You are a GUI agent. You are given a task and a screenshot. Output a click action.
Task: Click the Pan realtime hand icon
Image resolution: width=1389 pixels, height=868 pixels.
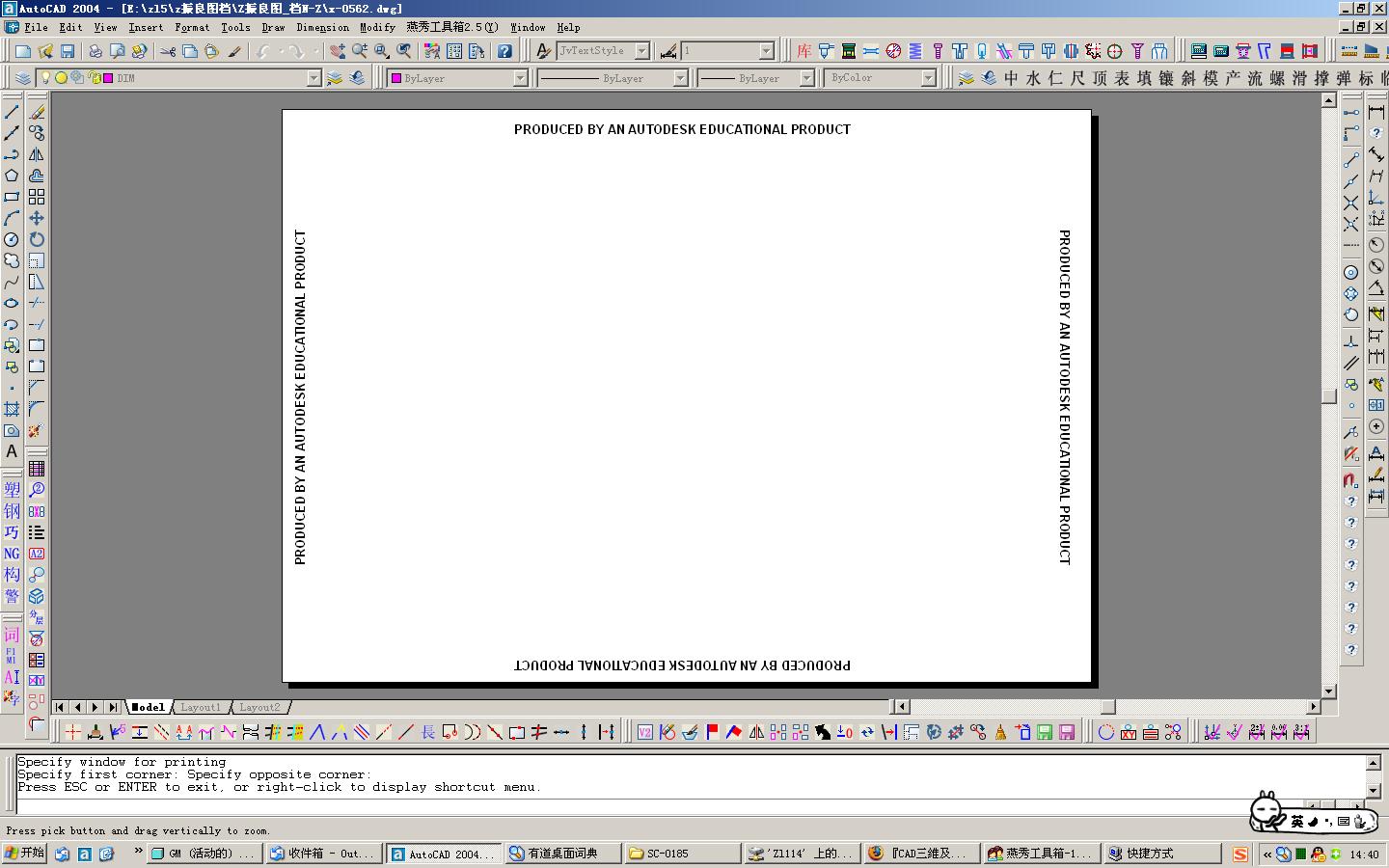click(337, 51)
